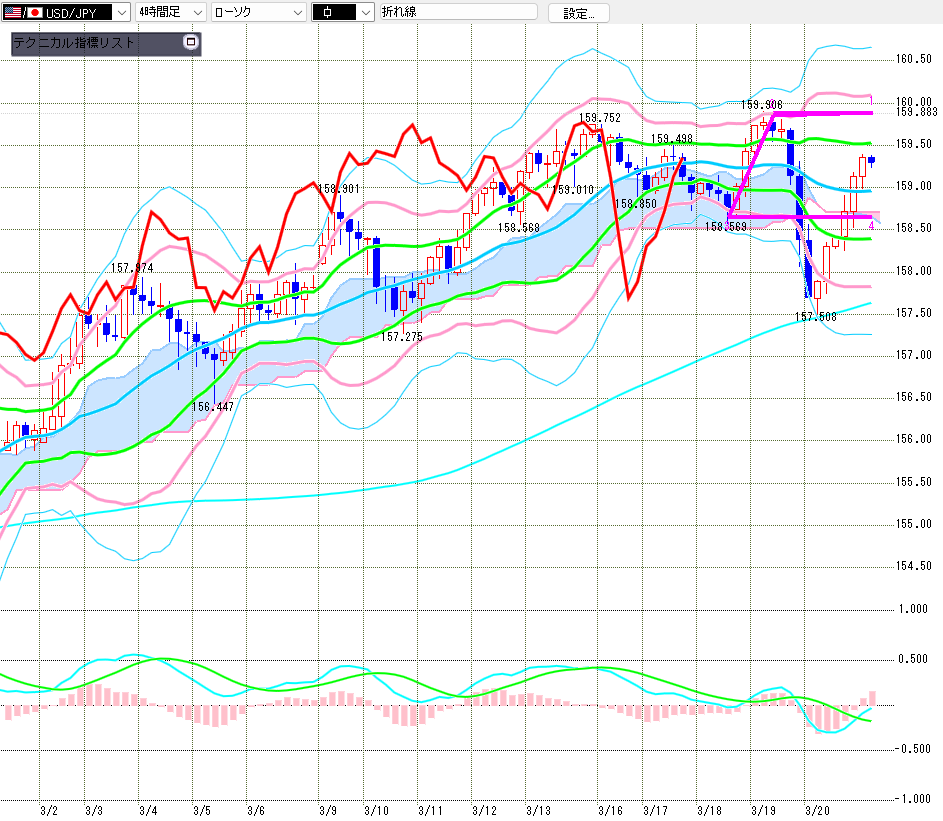Click the Japan flag icon beside USD/JPY

tap(34, 12)
